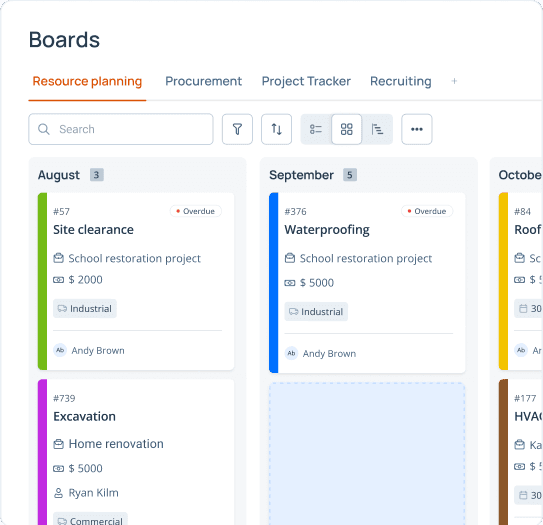Open the three-dot more options menu
Viewport: 543px width, 525px height.
[x=417, y=129]
